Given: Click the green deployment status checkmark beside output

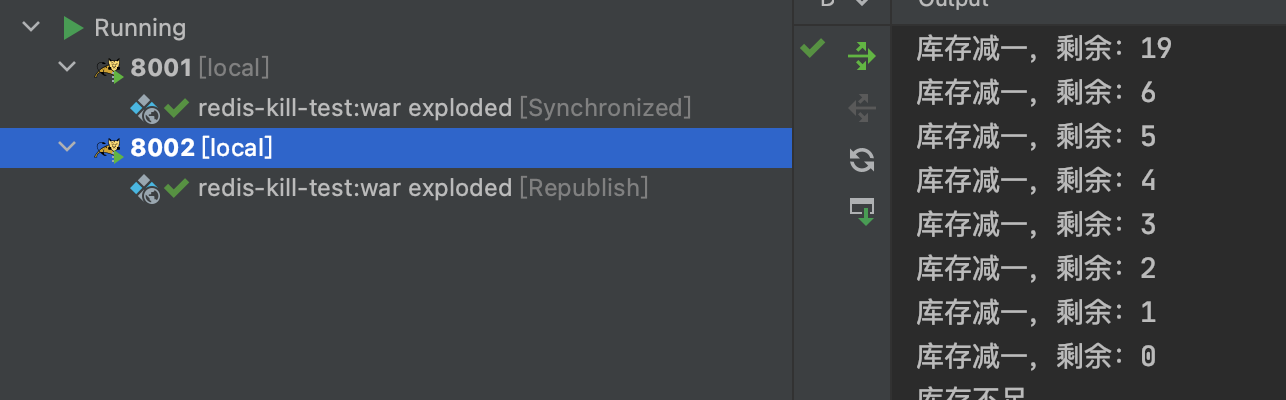Looking at the screenshot, I should pyautogui.click(x=813, y=47).
